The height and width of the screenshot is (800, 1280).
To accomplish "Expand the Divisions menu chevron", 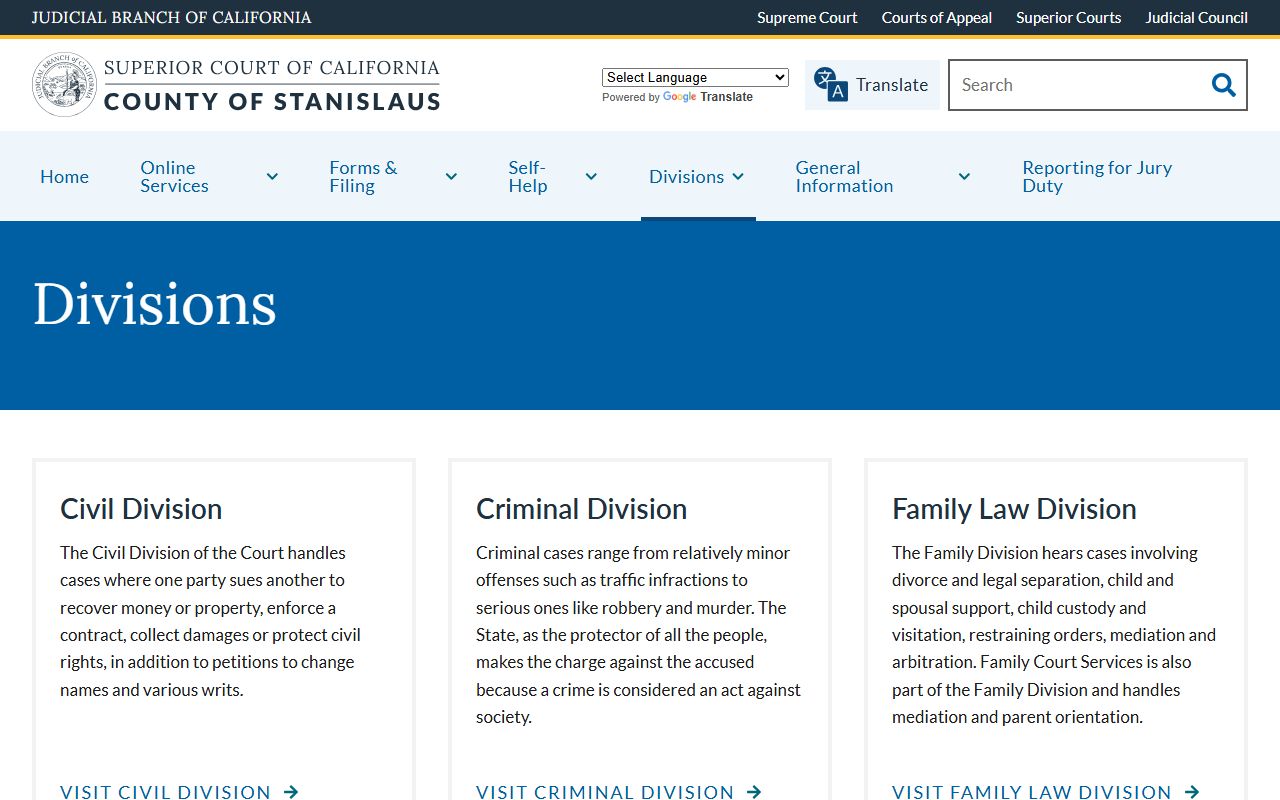I will click(738, 177).
